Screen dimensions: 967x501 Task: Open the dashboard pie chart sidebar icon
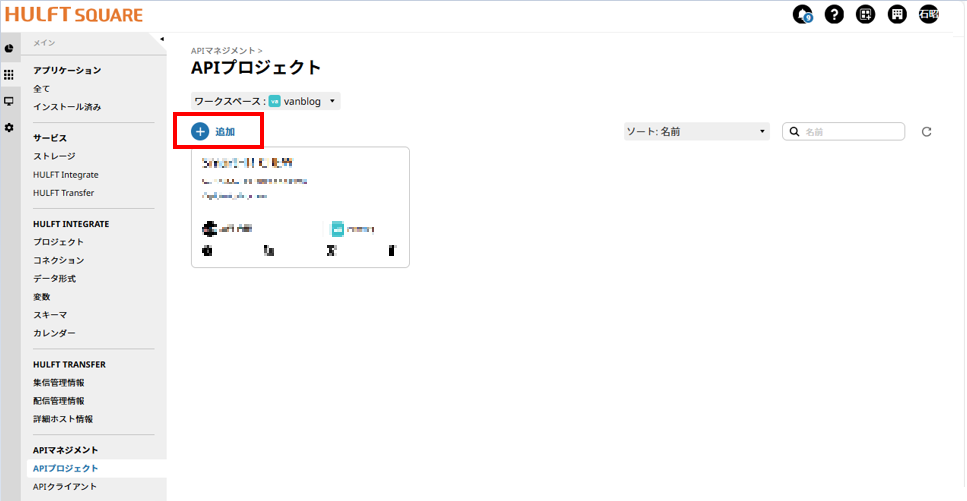point(9,49)
